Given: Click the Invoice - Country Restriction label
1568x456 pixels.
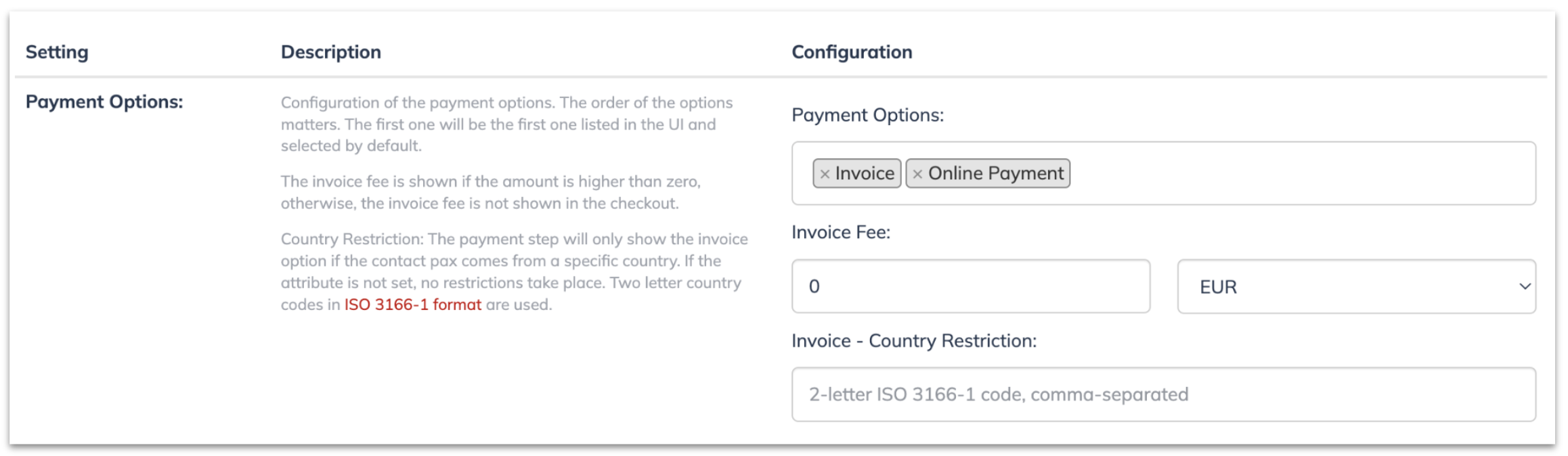Looking at the screenshot, I should [914, 340].
